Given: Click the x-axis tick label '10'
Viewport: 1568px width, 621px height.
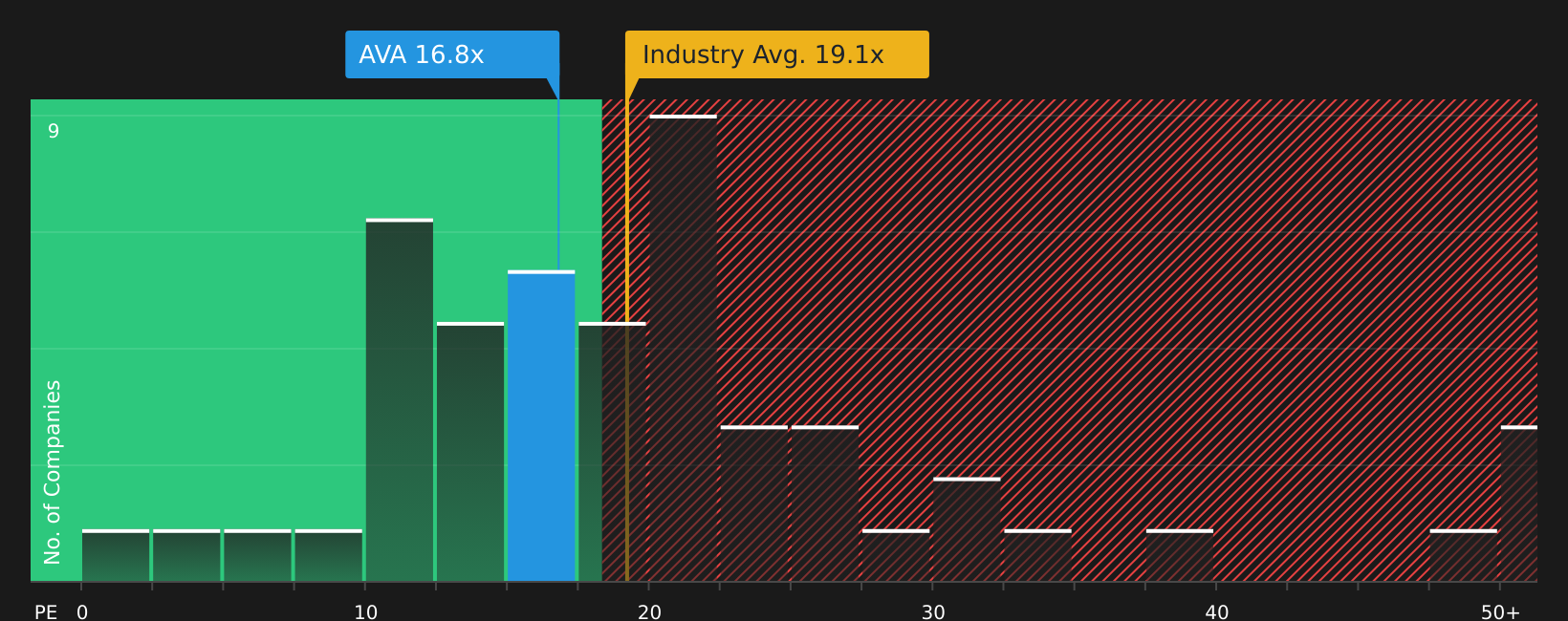Looking at the screenshot, I should [366, 612].
